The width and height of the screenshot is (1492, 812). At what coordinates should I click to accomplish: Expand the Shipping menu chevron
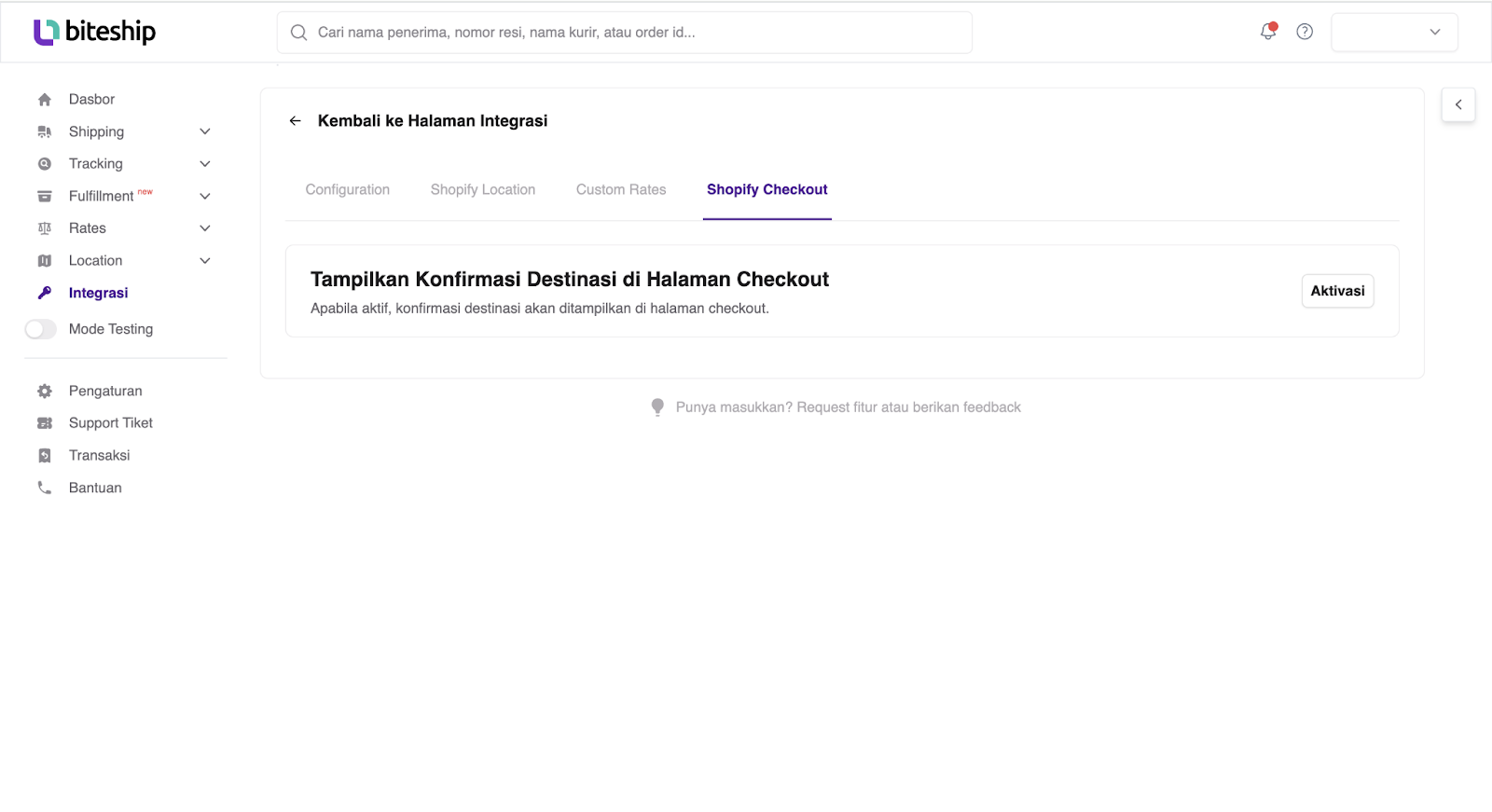pos(205,131)
